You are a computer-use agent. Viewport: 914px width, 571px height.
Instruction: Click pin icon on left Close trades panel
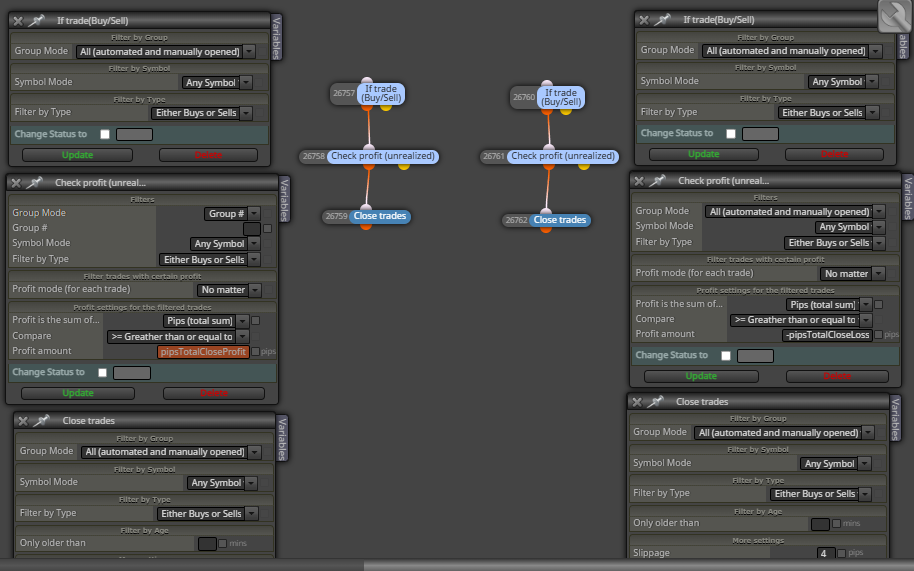click(x=41, y=421)
